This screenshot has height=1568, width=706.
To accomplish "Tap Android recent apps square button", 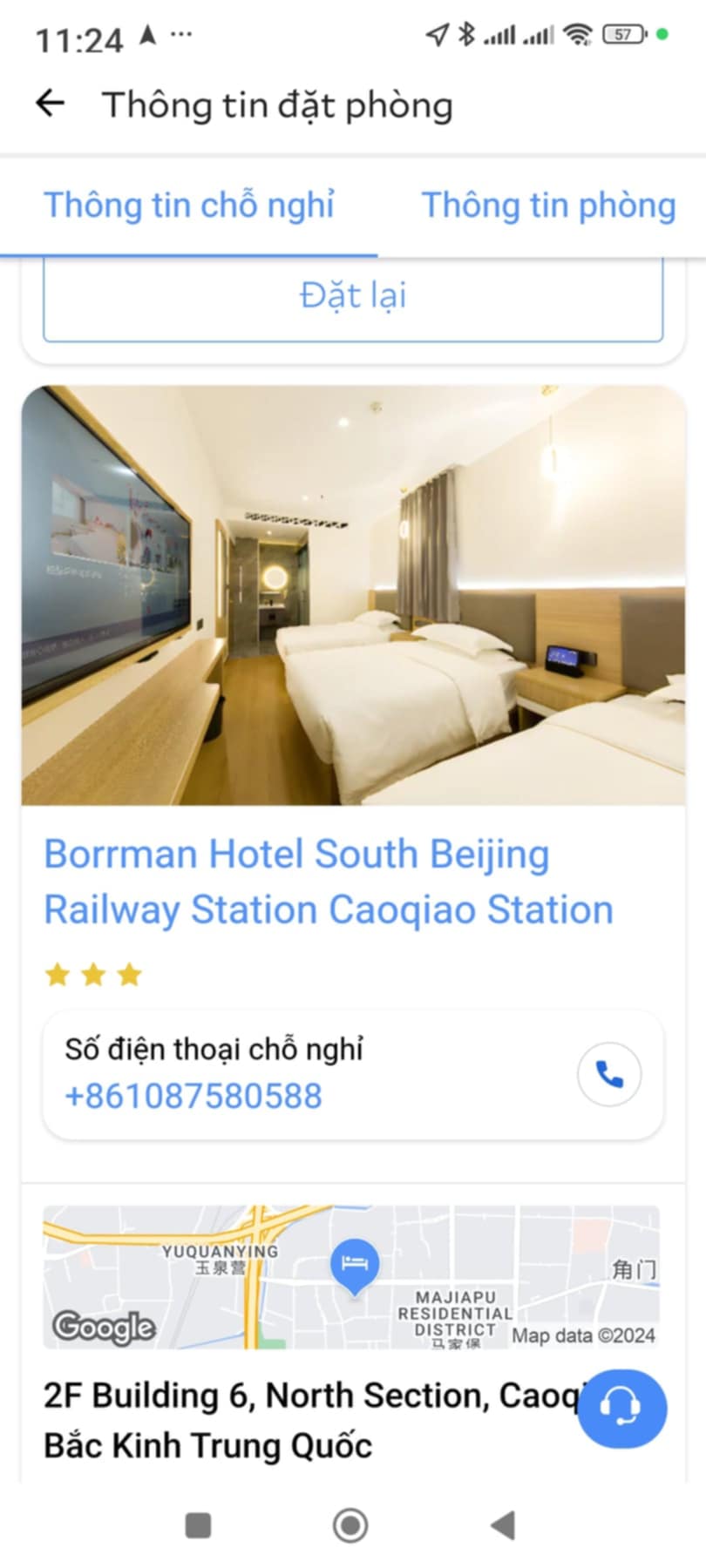I will [199, 1525].
